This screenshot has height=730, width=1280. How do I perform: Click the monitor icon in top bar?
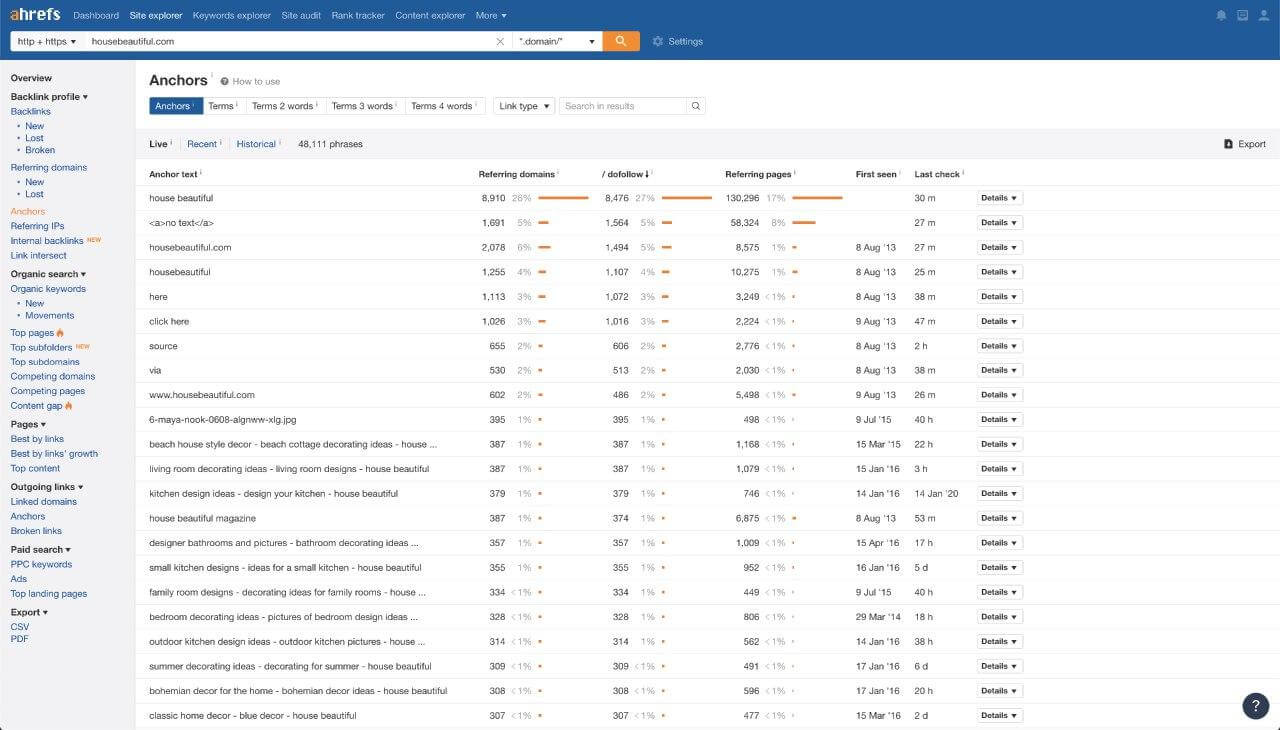pos(1242,15)
